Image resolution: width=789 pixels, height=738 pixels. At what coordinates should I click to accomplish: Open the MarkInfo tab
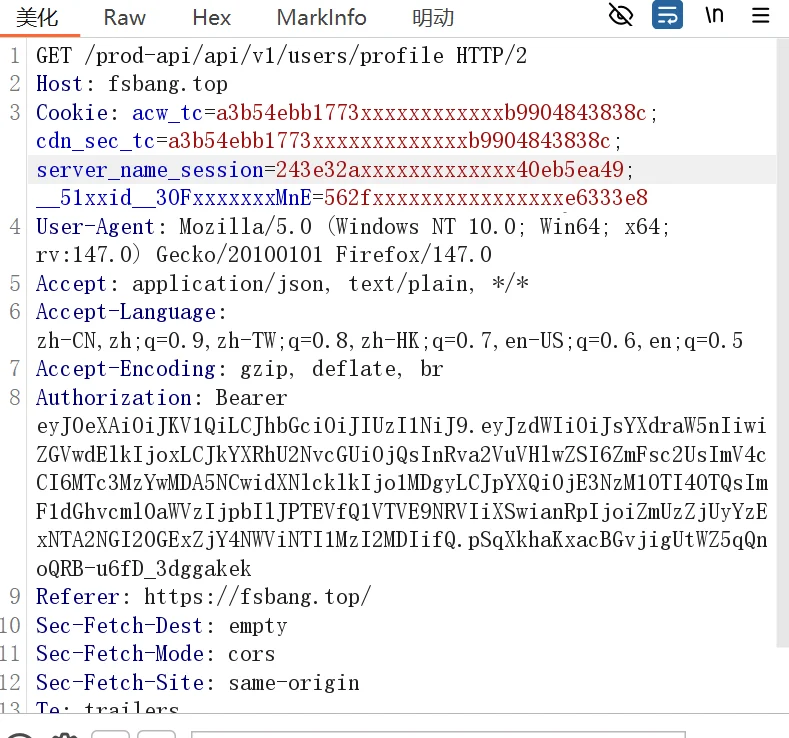point(321,17)
